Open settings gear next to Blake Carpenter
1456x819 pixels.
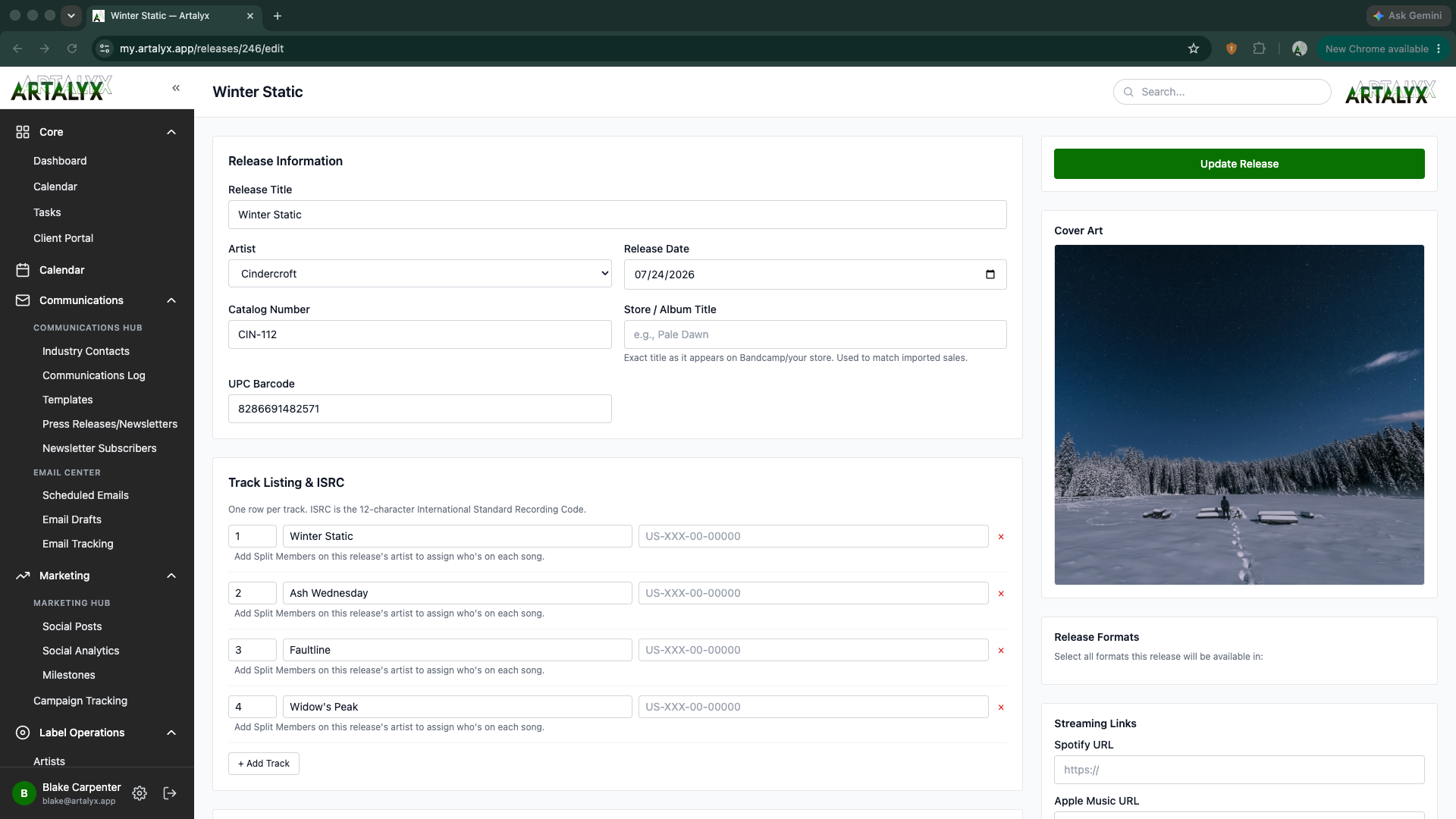[140, 793]
